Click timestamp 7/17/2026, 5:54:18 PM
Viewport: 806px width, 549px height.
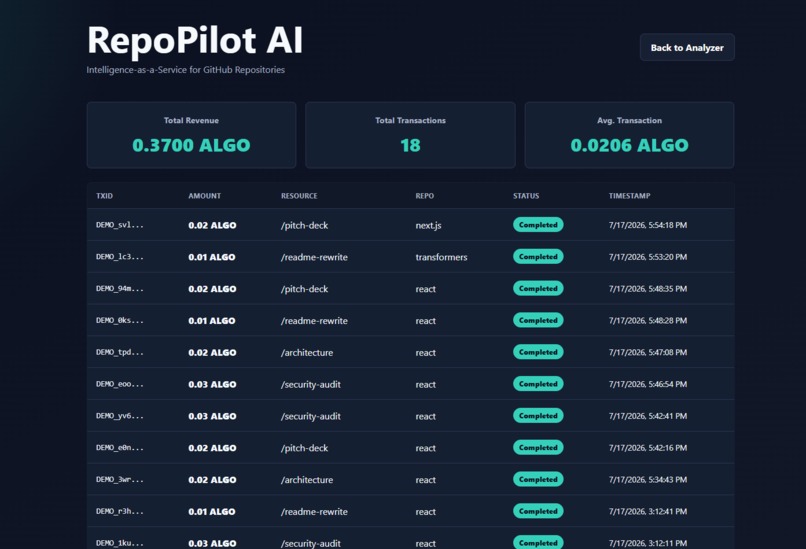[x=648, y=225]
